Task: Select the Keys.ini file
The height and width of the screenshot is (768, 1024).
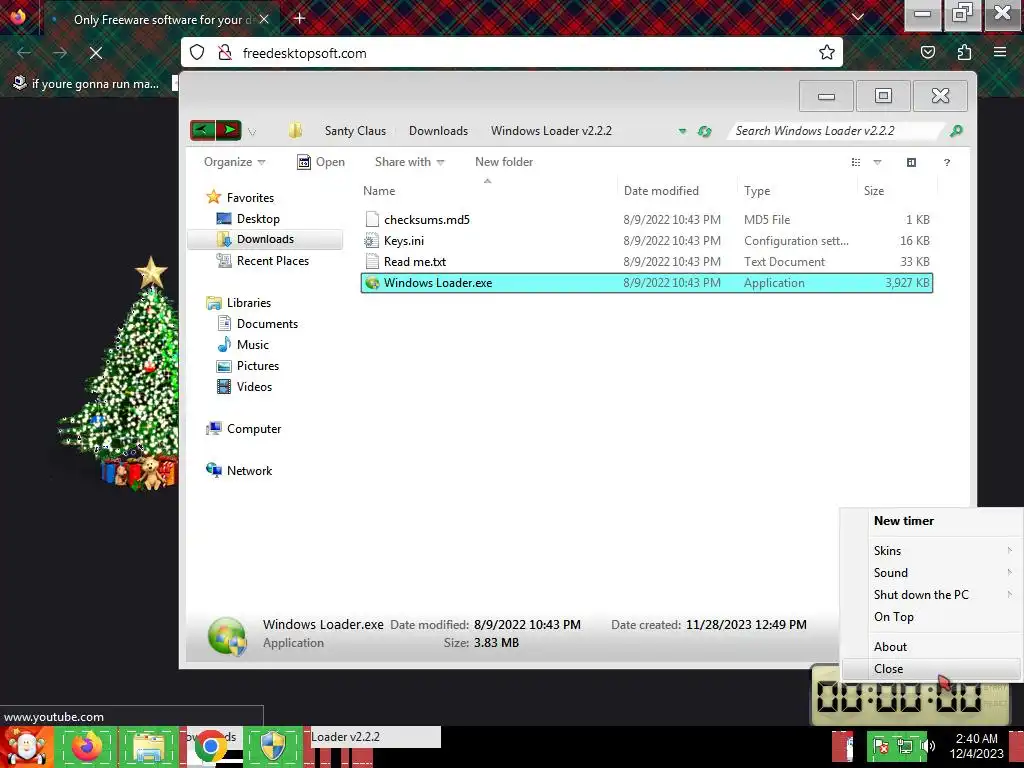Action: (x=647, y=240)
